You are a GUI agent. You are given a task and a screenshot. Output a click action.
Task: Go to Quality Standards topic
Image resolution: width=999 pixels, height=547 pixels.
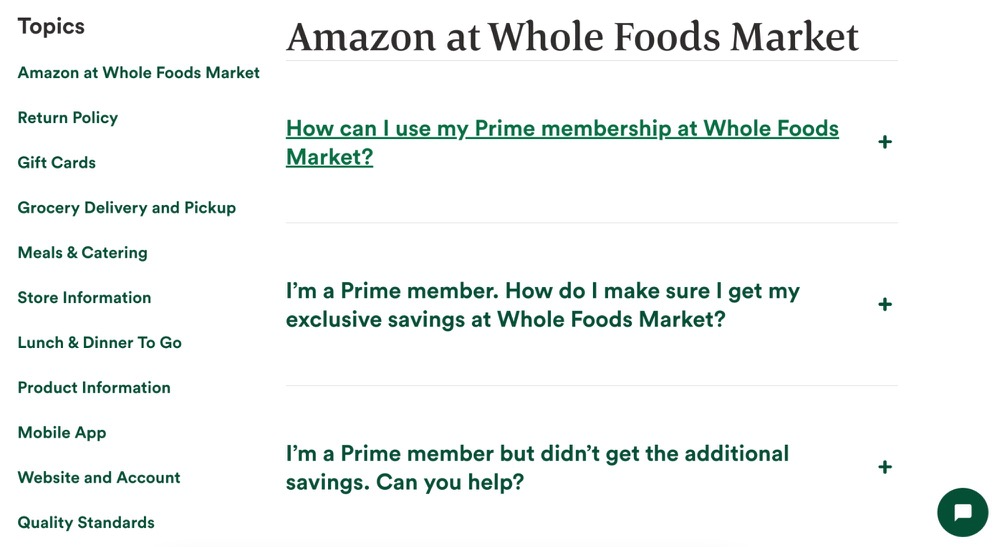tap(86, 523)
